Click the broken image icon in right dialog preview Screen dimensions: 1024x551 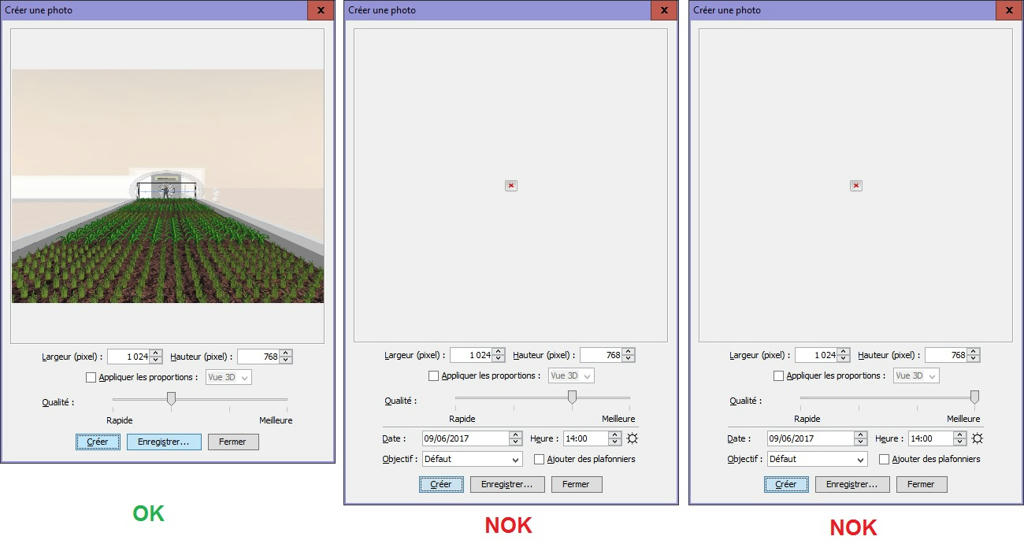[x=856, y=185]
